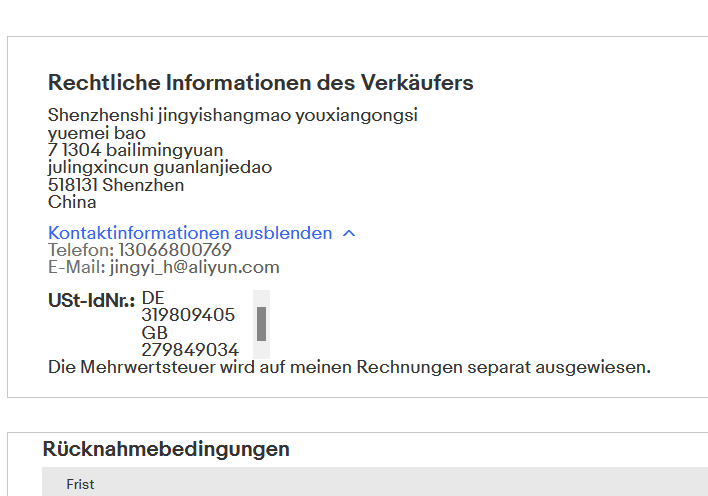Screen dimensions: 708x496
Task: Click the GB VAT country code
Action: click(154, 333)
